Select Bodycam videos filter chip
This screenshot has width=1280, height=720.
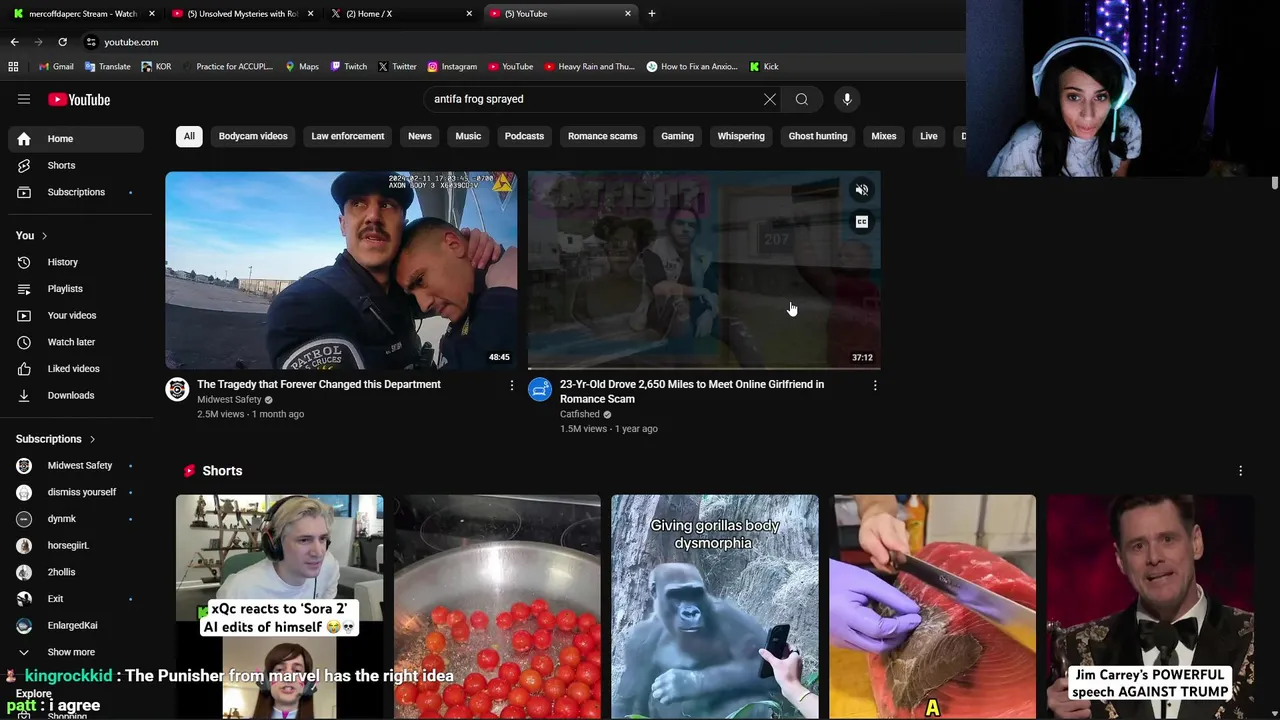[x=253, y=136]
